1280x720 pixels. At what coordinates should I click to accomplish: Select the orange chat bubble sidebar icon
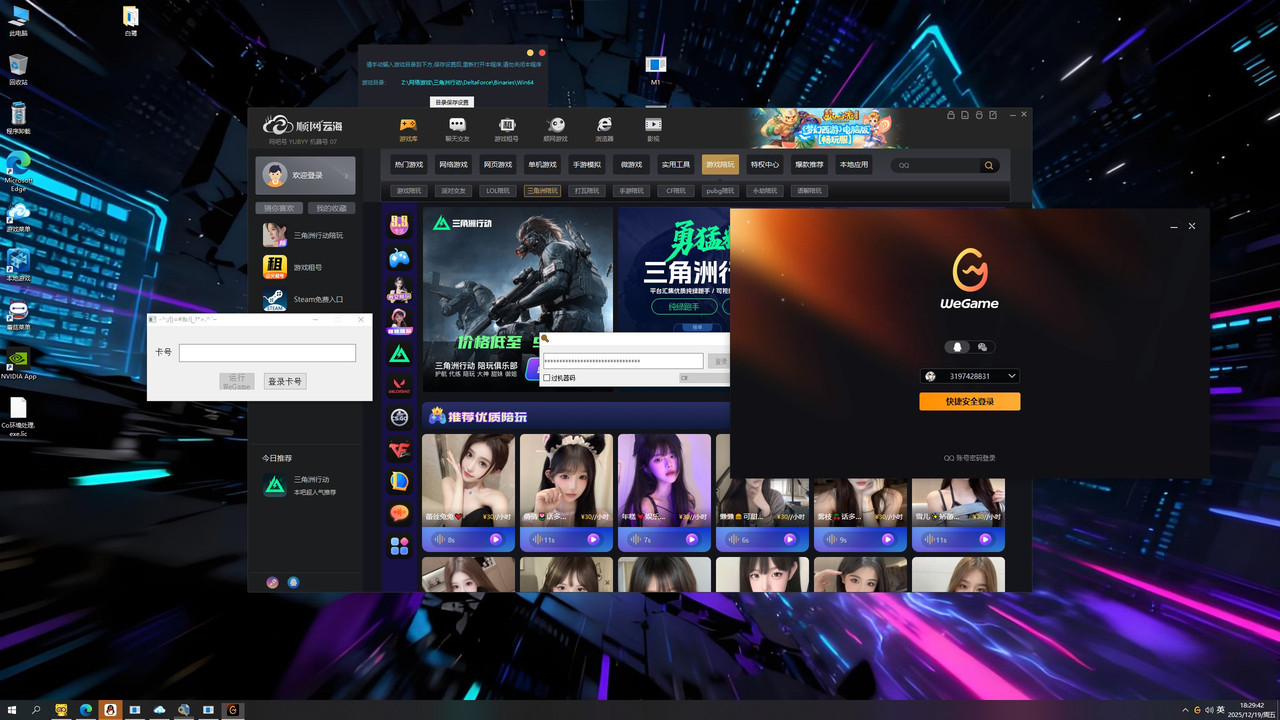[399, 514]
